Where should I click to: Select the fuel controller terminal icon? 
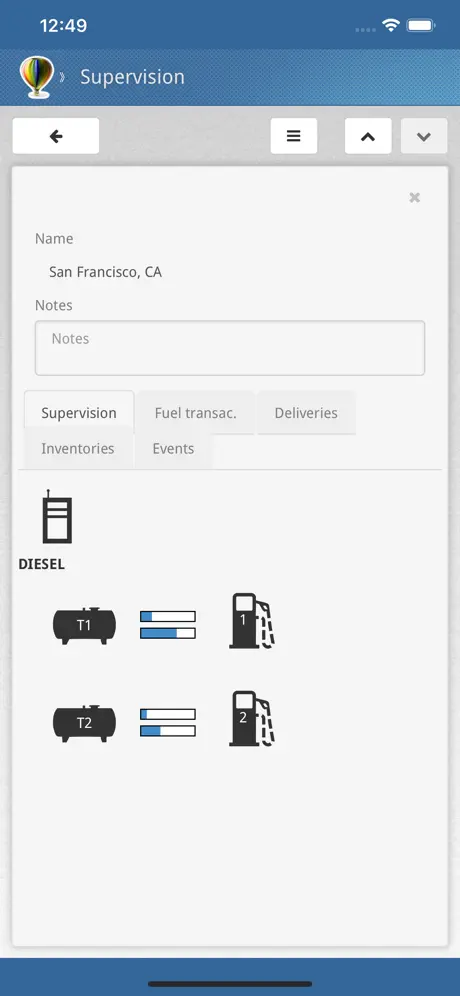(57, 516)
